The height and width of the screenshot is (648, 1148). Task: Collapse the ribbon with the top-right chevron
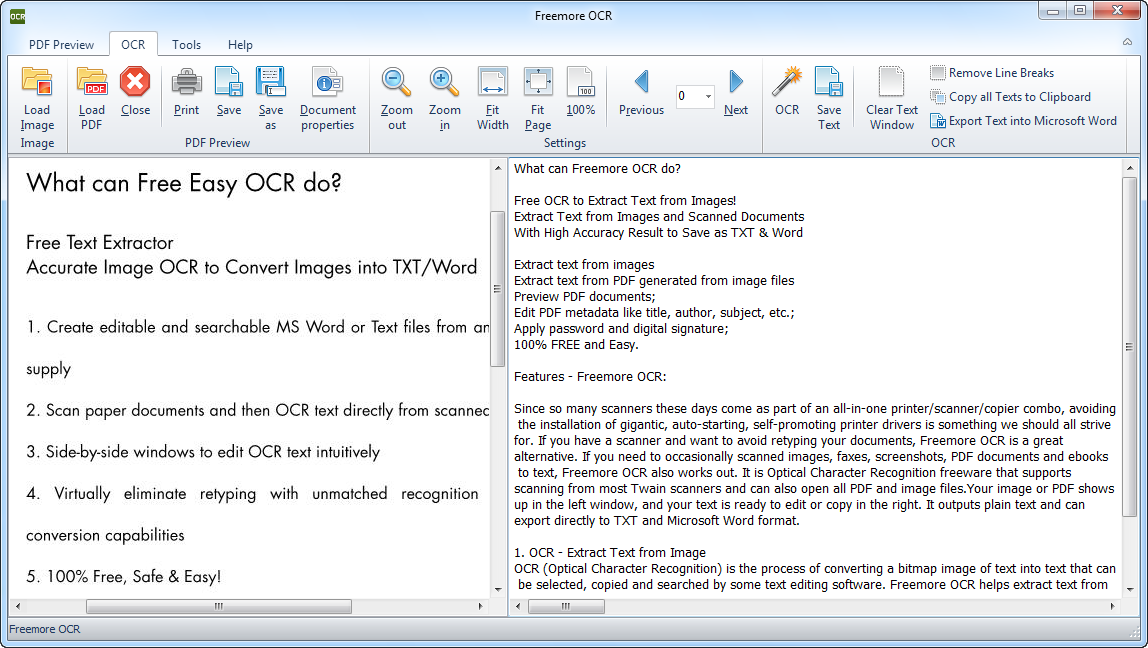(x=1128, y=42)
